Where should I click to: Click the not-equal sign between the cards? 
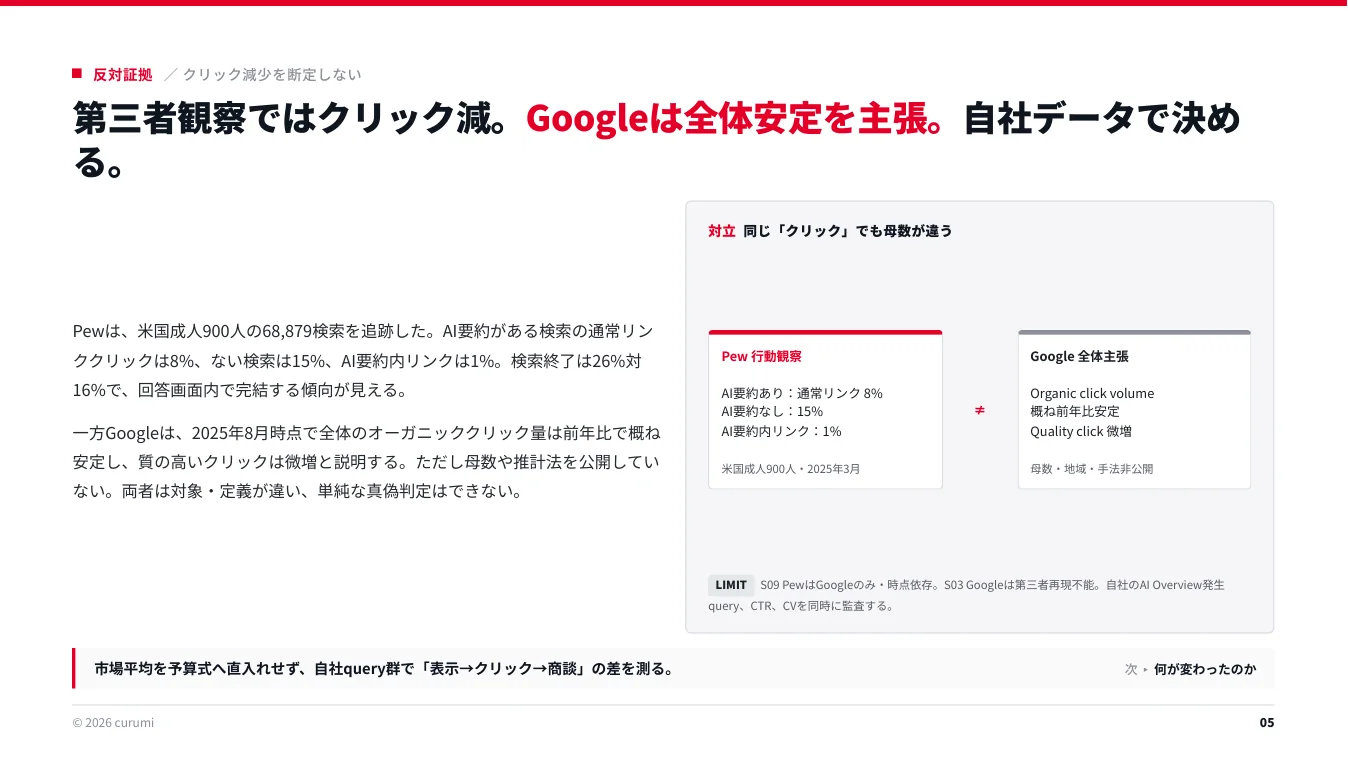(x=980, y=410)
